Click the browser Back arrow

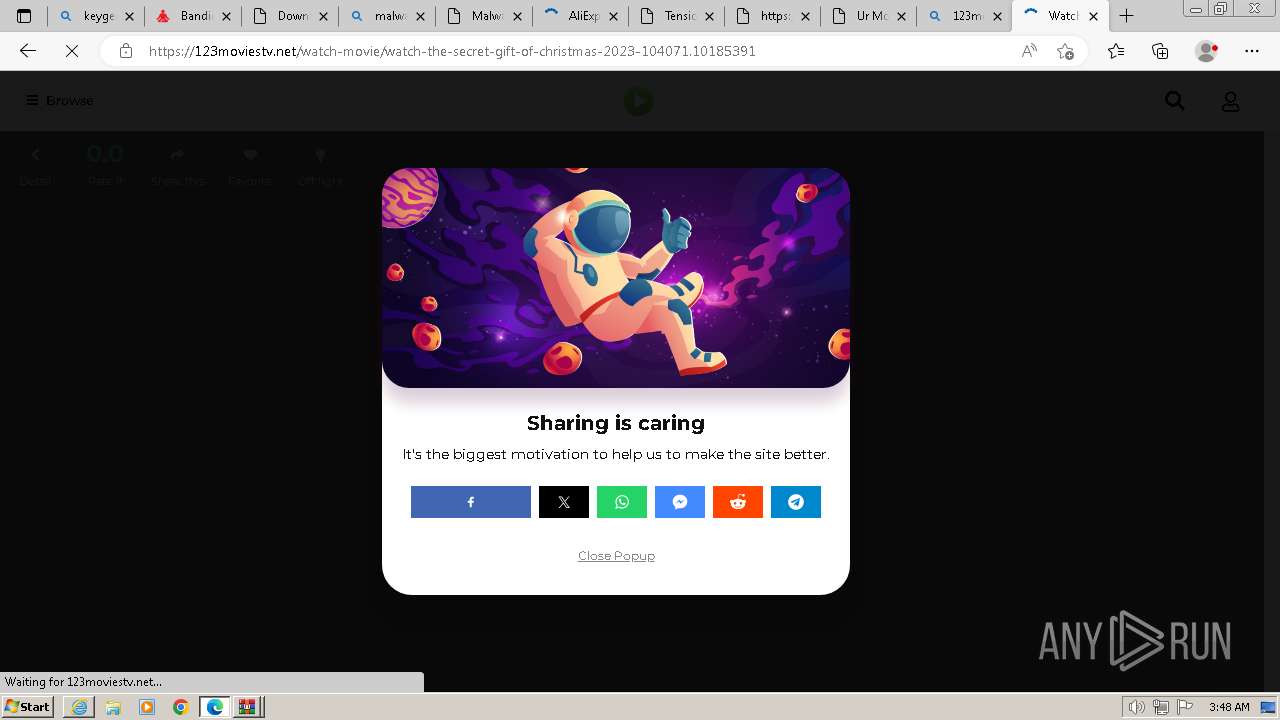28,51
